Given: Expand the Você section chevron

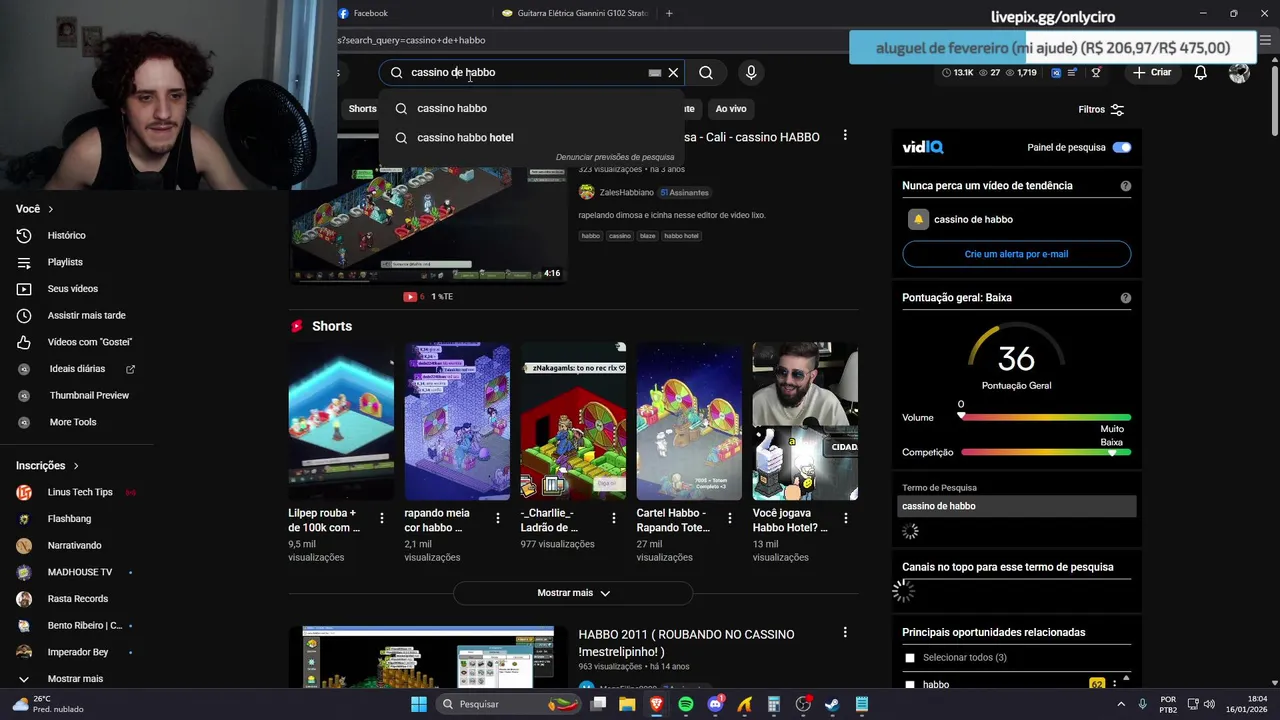Looking at the screenshot, I should coord(50,209).
